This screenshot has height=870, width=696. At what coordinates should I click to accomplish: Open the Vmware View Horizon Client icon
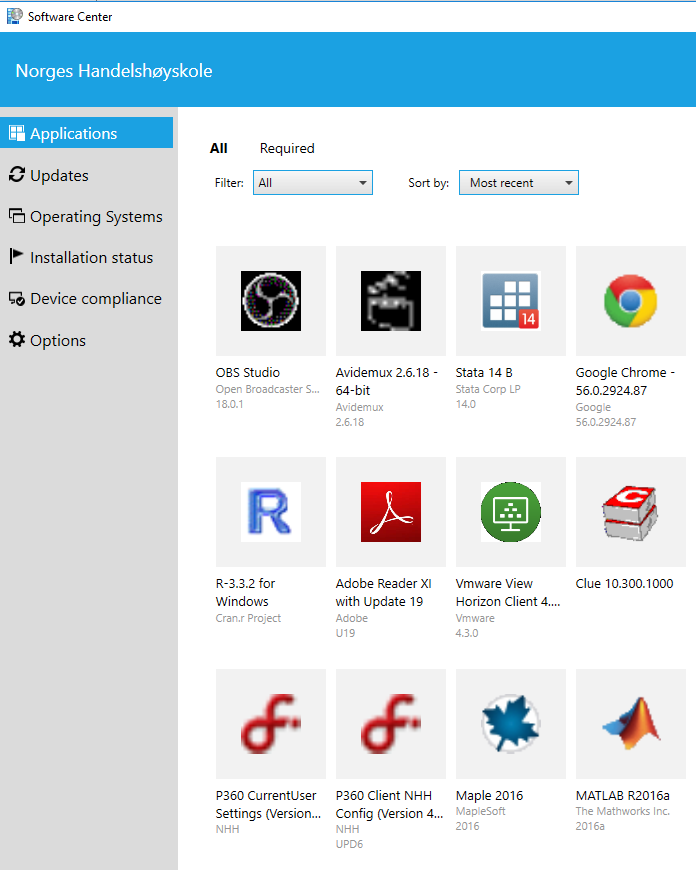tap(511, 512)
